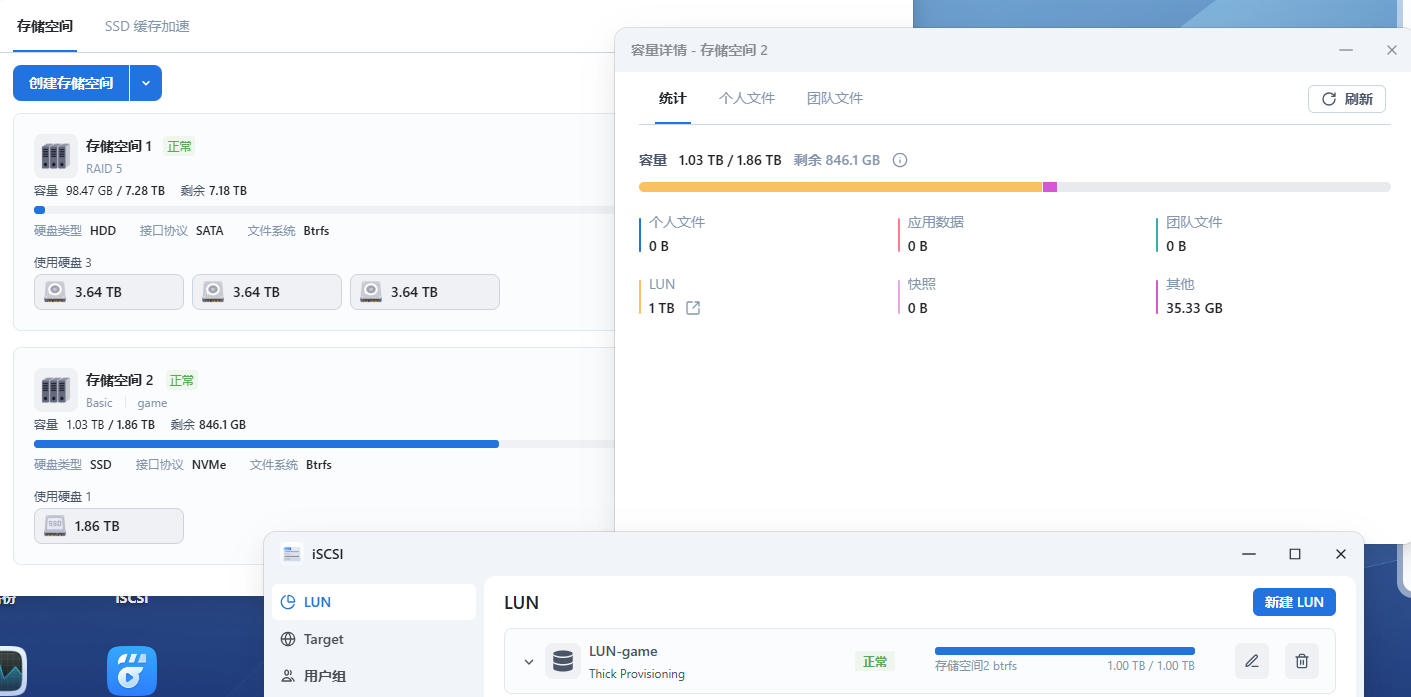Click Thick Provisioning label

coord(637,674)
